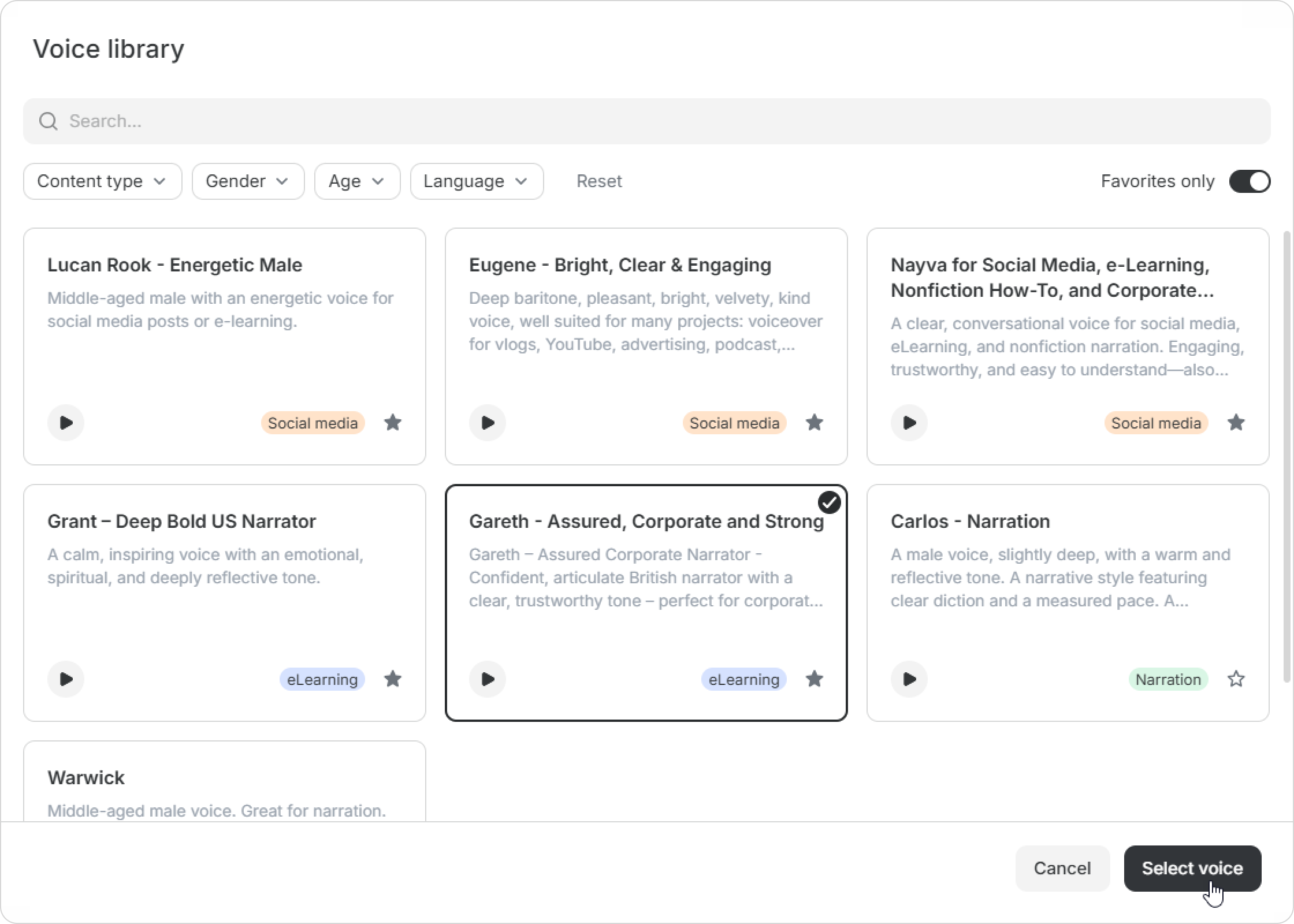This screenshot has width=1294, height=924.
Task: Select the Lucan Rook - Energetic Male title
Action: pos(174,265)
